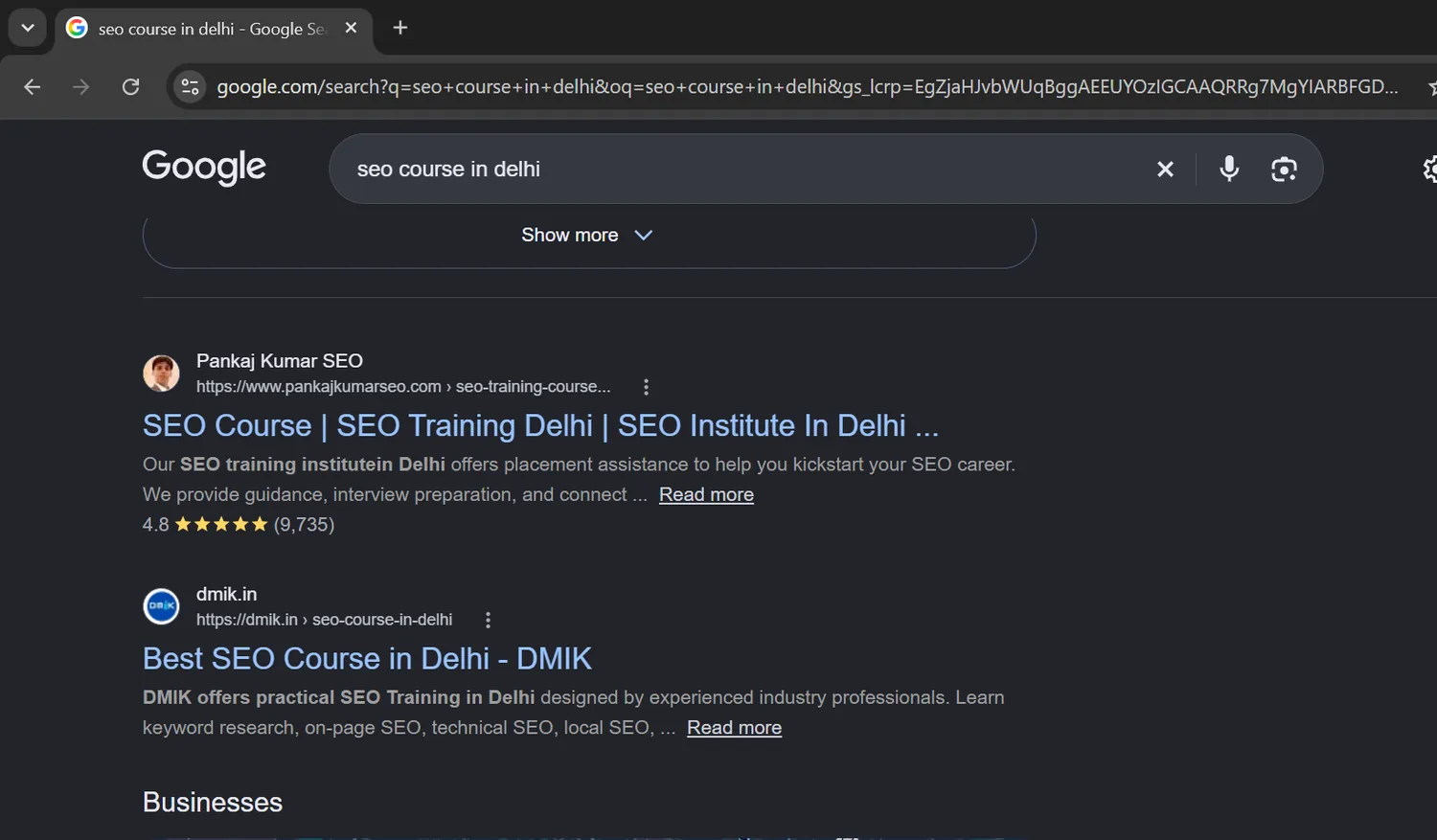The width and height of the screenshot is (1437, 840).
Task: Open quick settings gear icon
Action: coord(1429,170)
